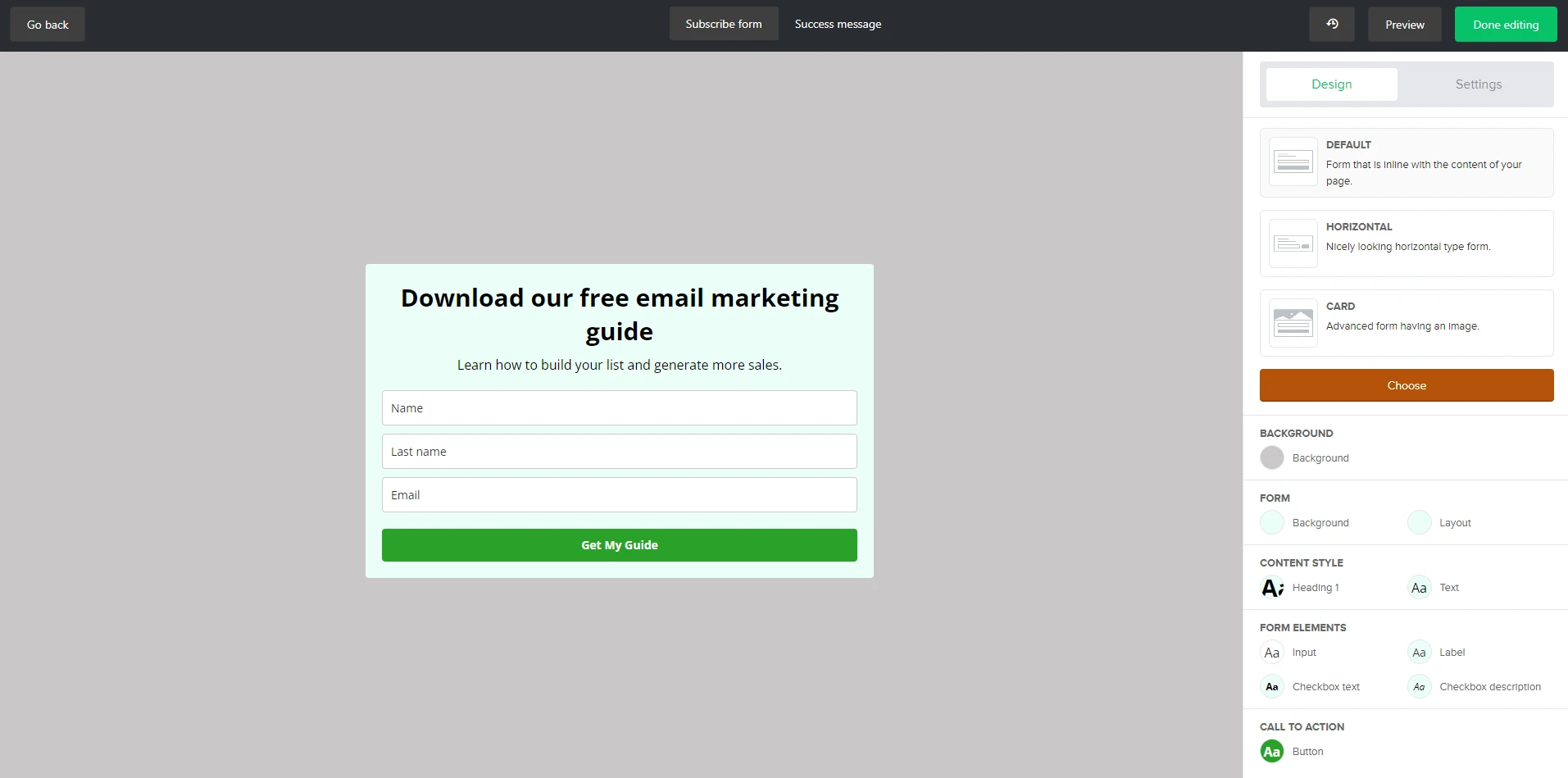Change the Form Background color swatch
The image size is (1568, 778).
coord(1272,522)
